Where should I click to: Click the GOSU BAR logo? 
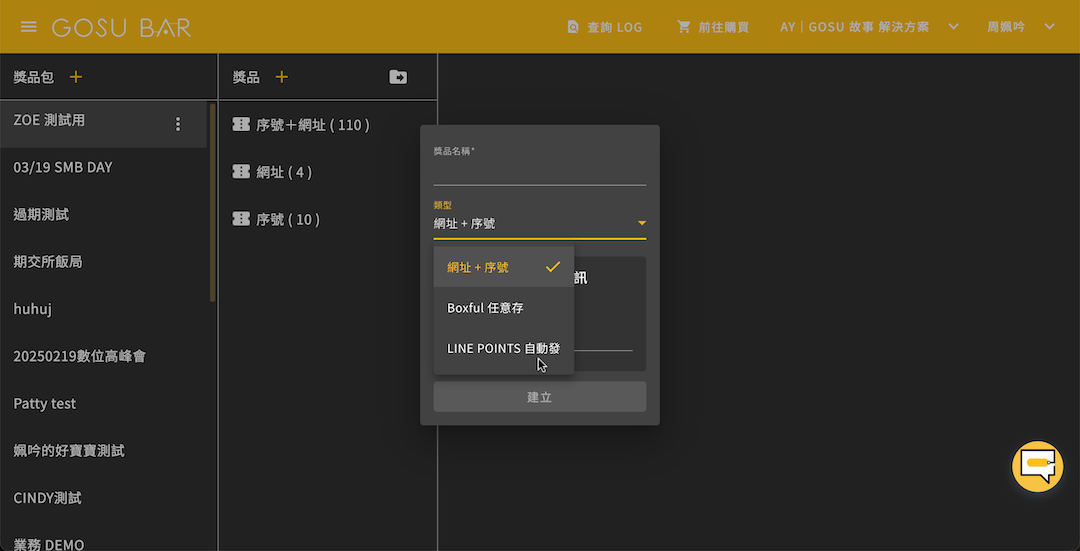click(121, 28)
